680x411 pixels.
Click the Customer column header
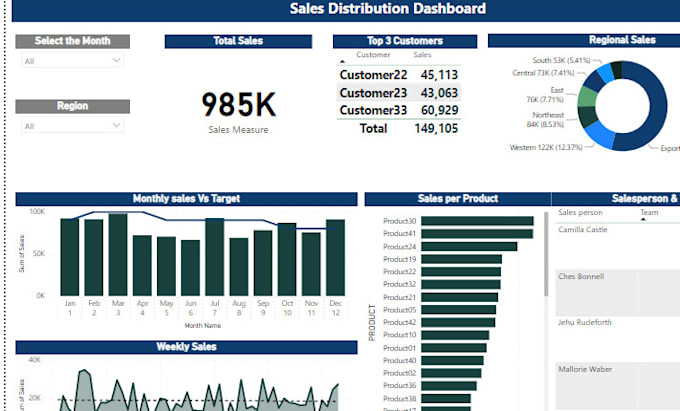coord(373,55)
